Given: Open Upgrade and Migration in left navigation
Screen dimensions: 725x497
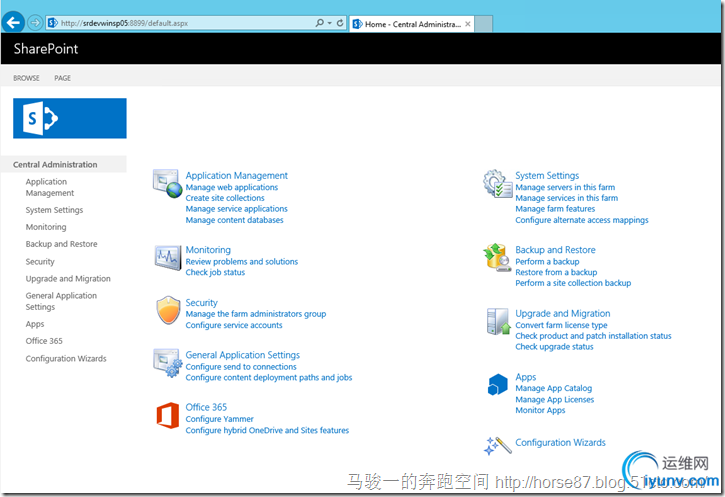Looking at the screenshot, I should [68, 279].
